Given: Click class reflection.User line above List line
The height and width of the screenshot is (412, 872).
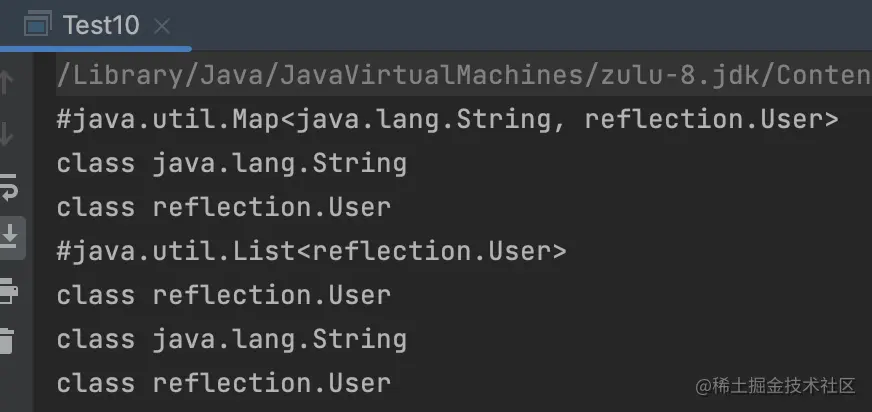Looking at the screenshot, I should click(224, 207).
